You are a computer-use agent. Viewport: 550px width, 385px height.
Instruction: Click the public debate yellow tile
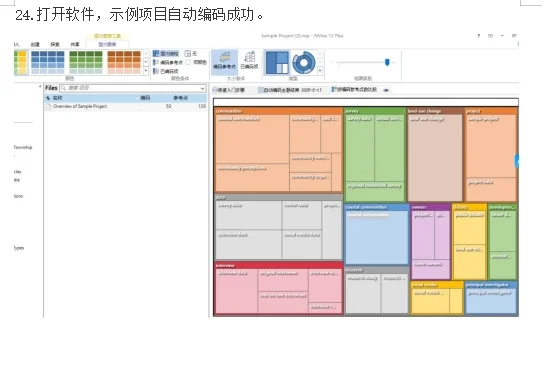pos(469,228)
